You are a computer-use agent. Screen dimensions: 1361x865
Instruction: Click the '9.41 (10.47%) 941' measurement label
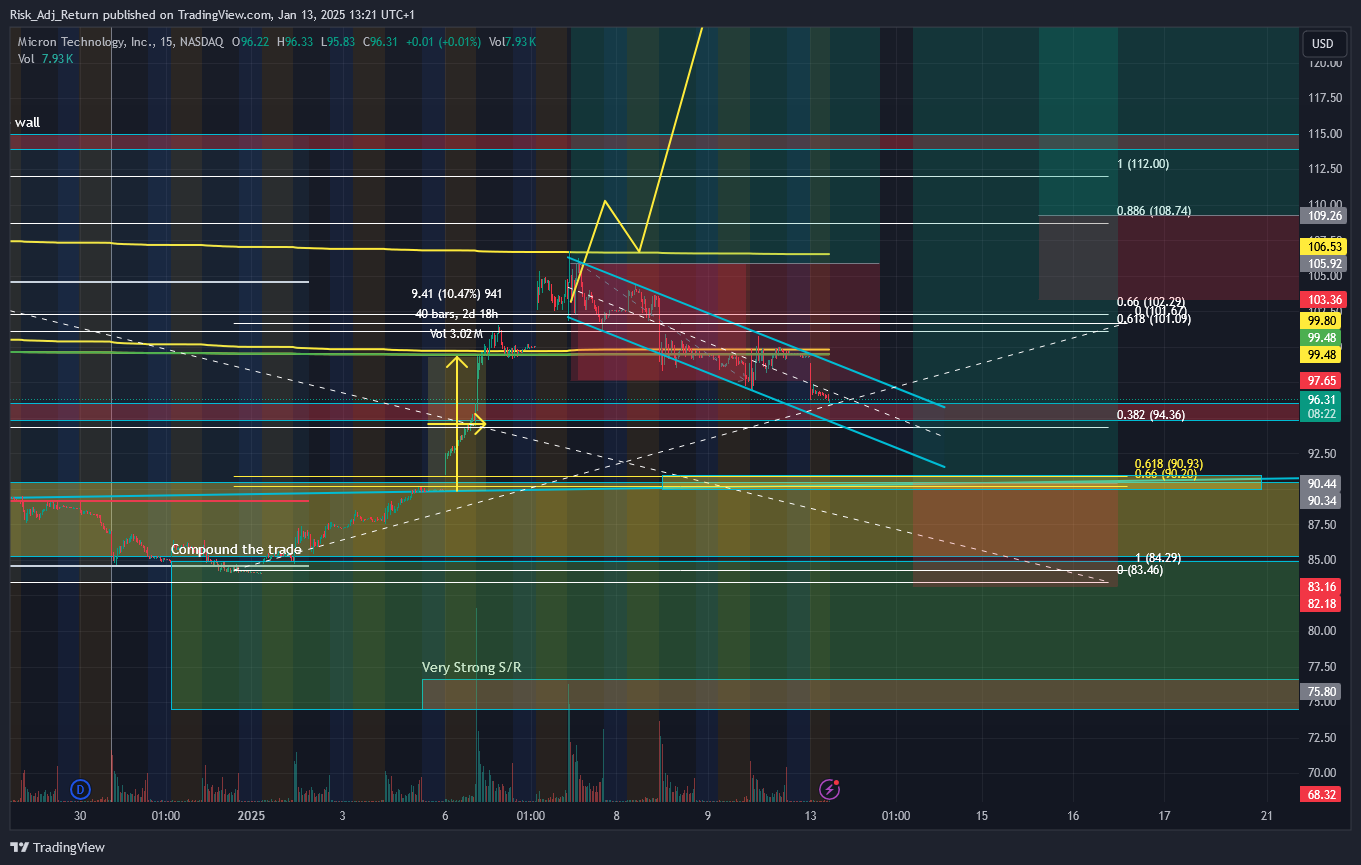coord(457,294)
